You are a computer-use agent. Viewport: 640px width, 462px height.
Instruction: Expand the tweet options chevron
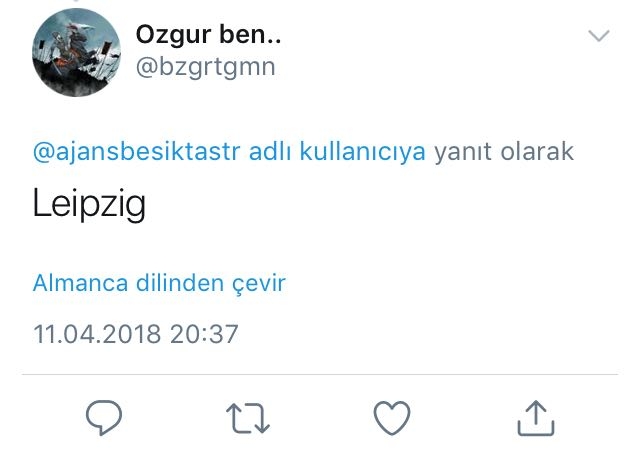599,36
